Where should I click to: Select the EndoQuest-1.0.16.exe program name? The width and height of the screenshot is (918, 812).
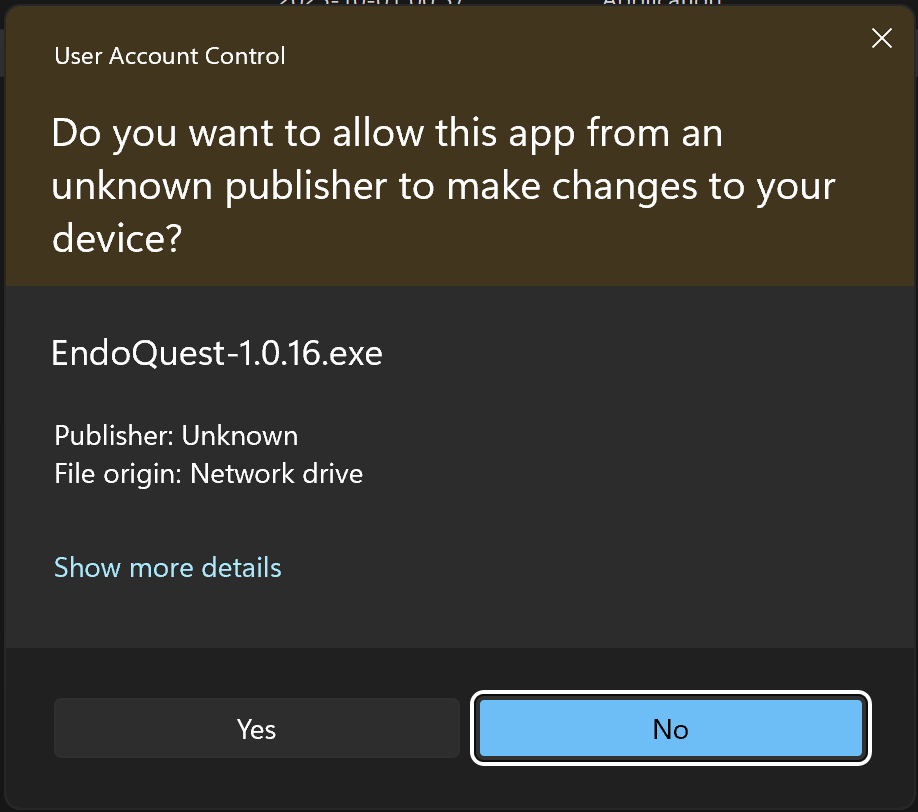217,354
